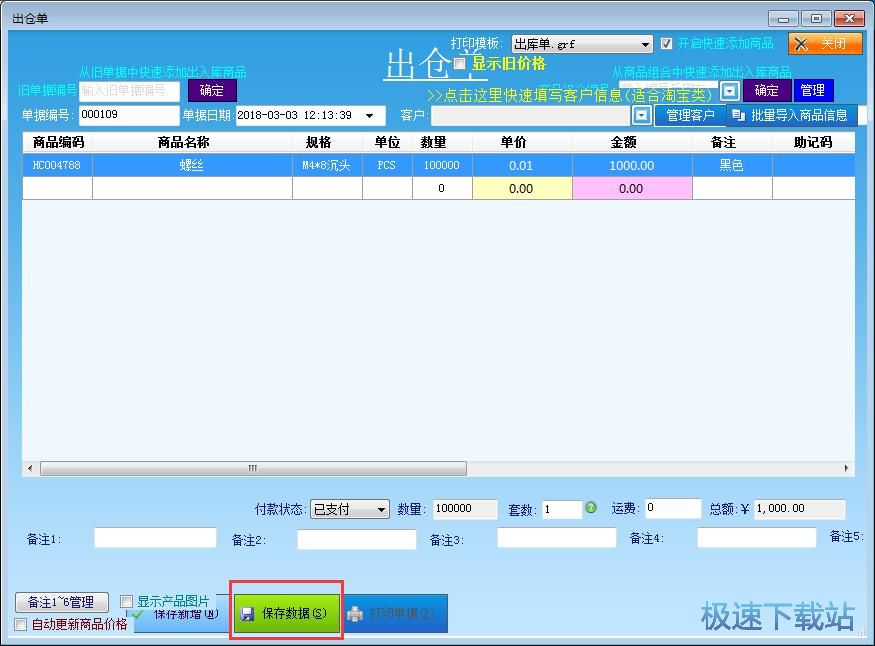Image resolution: width=875 pixels, height=646 pixels.
Task: Expand the 付款状态 payment status dropdown
Action: coord(381,510)
